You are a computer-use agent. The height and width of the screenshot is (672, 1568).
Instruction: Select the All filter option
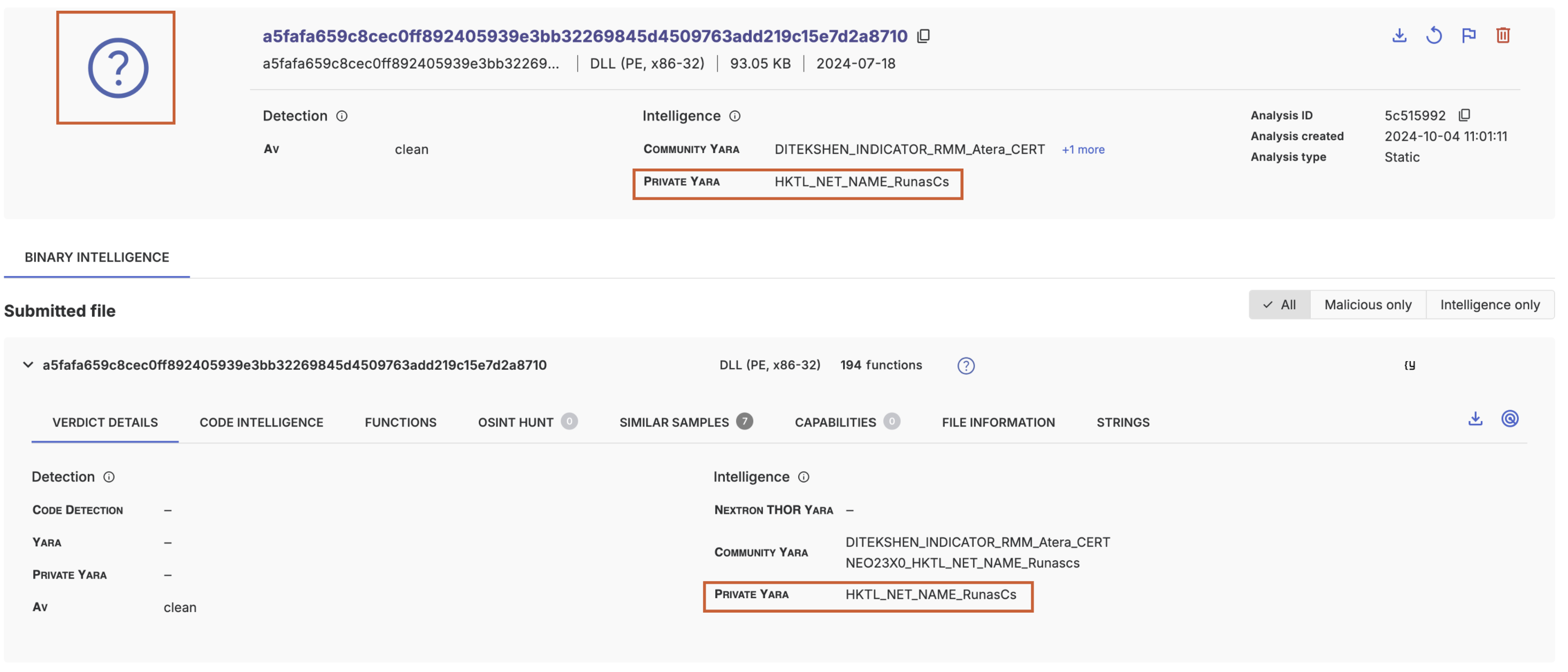(x=1280, y=304)
